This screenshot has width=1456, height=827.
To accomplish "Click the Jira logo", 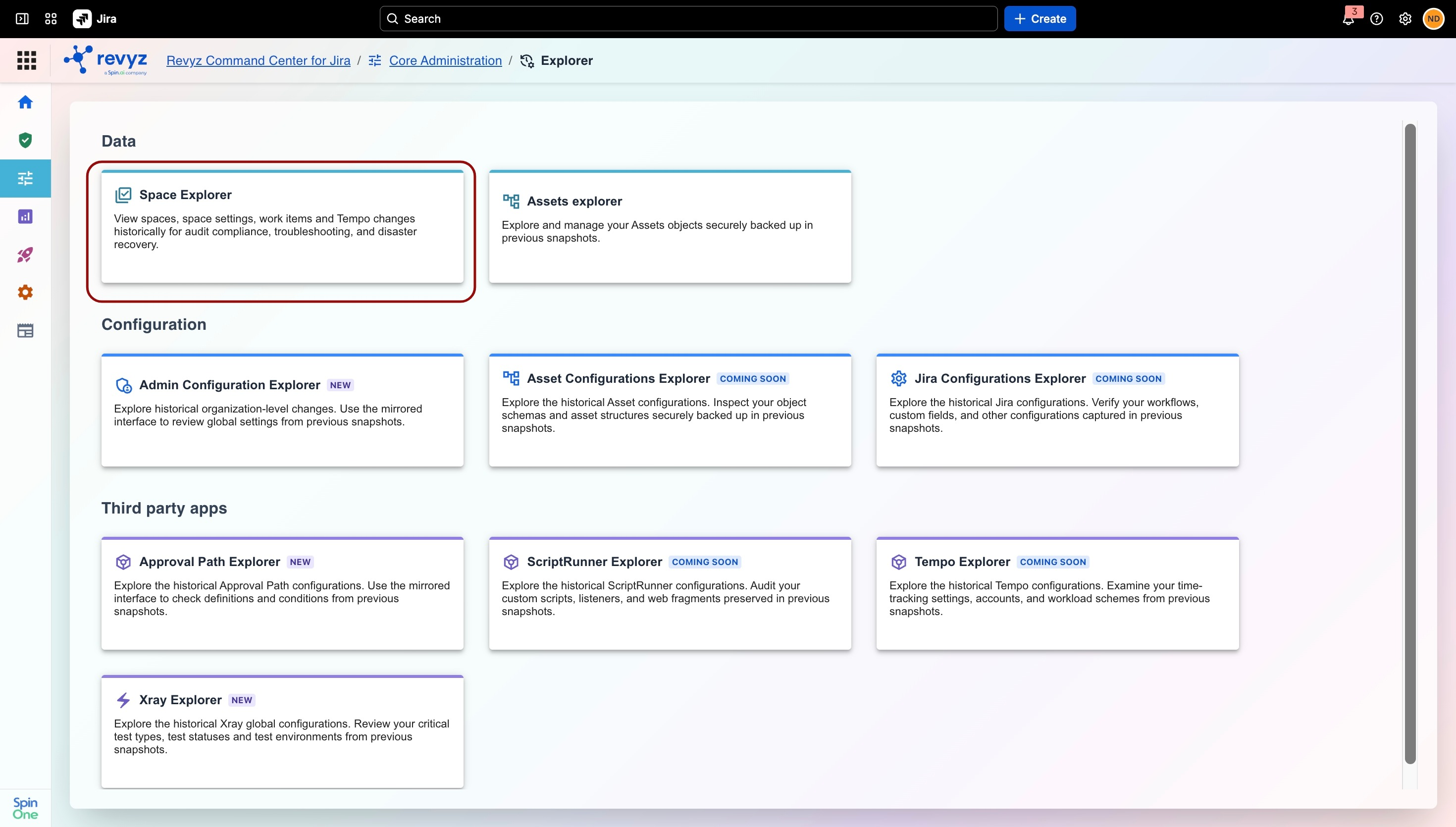I will click(95, 19).
